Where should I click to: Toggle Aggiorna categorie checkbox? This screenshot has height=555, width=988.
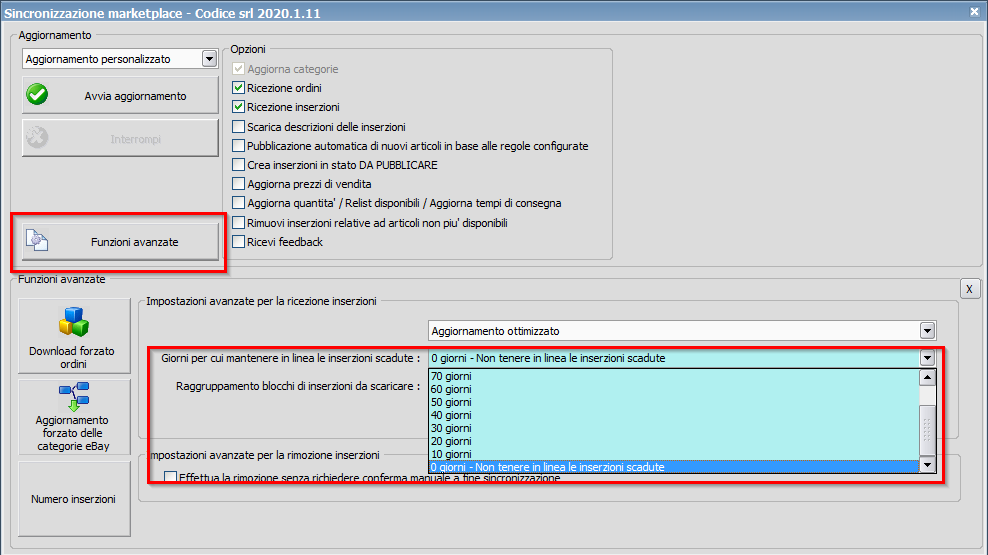(x=238, y=69)
